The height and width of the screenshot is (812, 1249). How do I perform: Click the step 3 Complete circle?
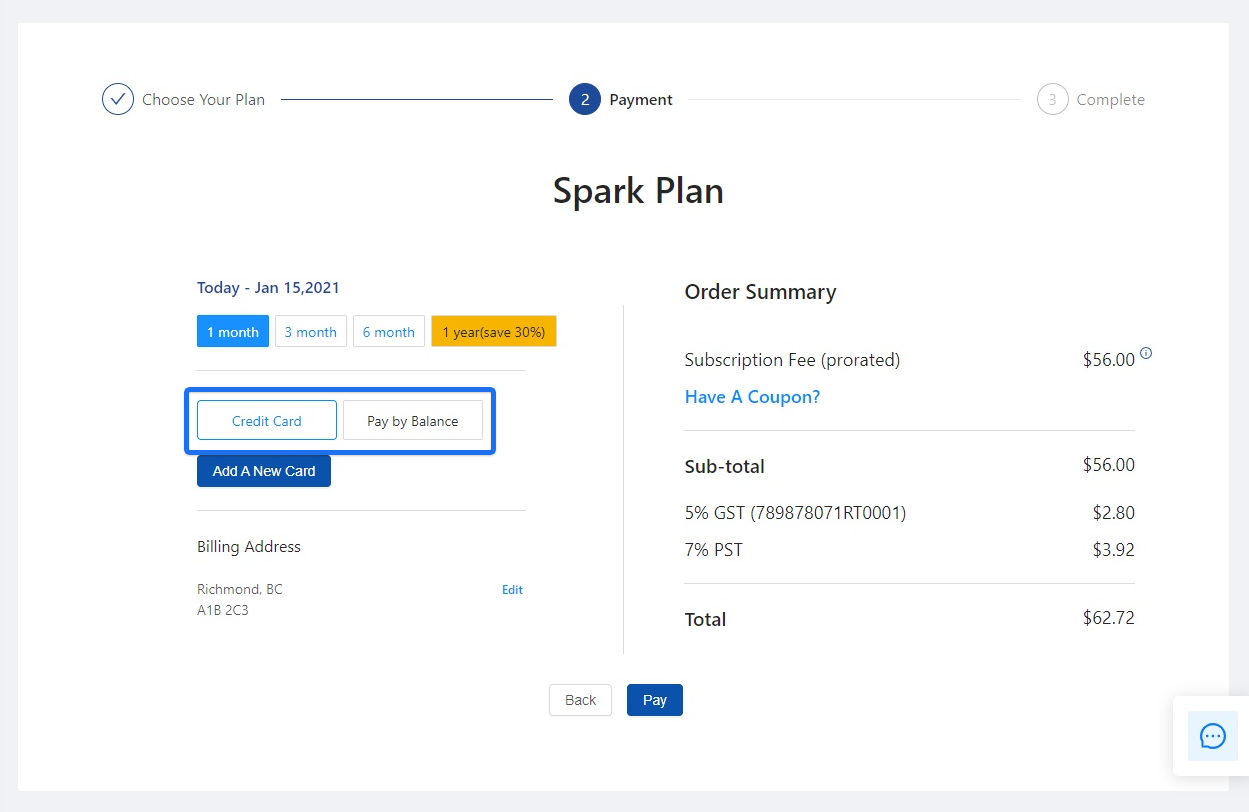point(1052,99)
